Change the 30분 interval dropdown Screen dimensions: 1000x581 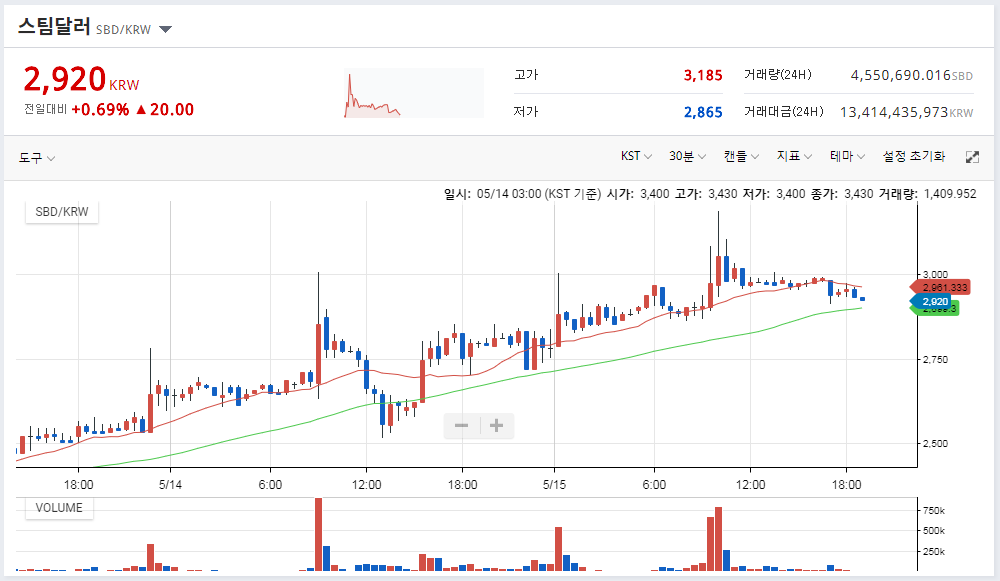pyautogui.click(x=687, y=156)
